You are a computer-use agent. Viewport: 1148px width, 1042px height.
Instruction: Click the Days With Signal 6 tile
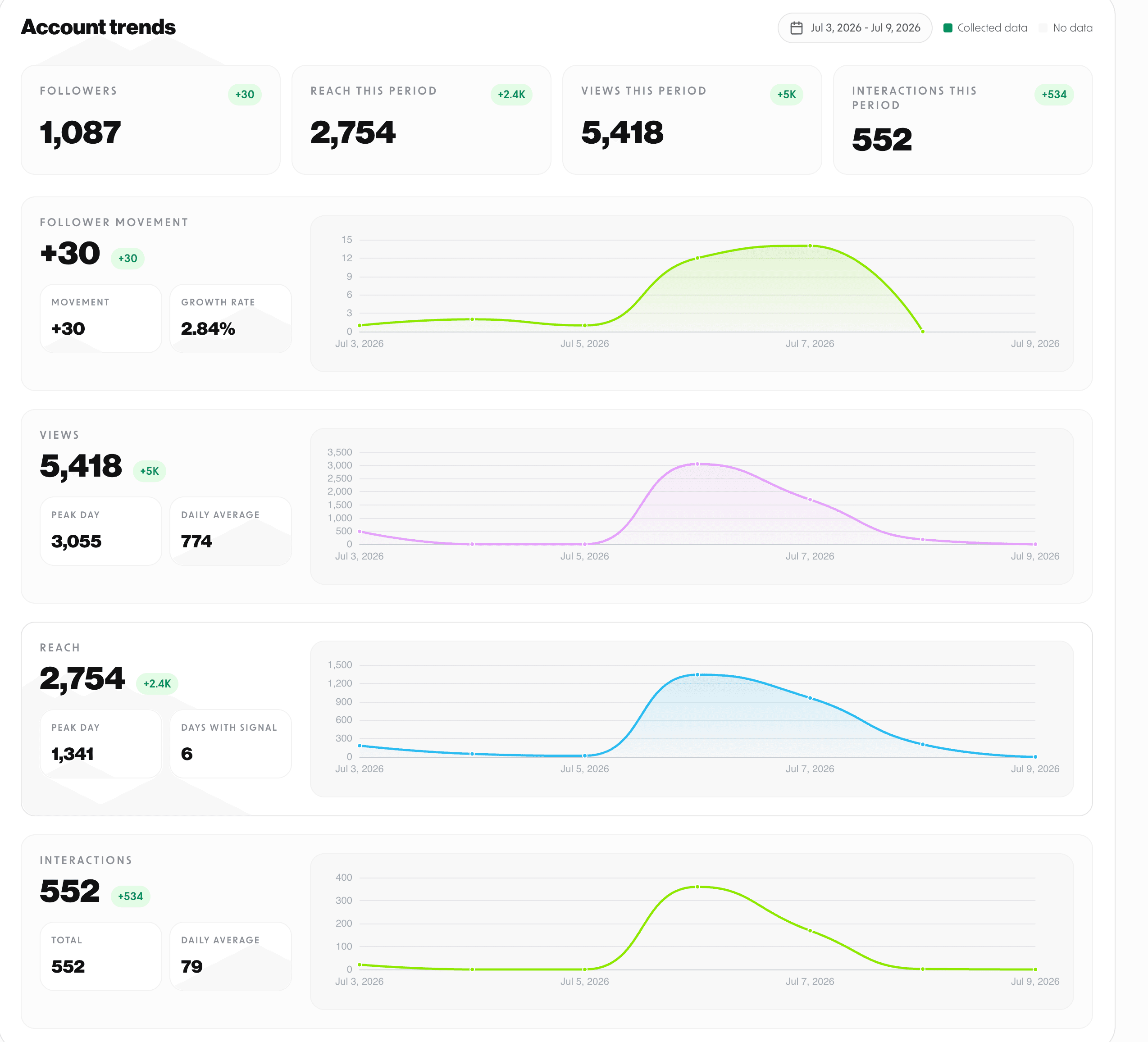(x=231, y=744)
